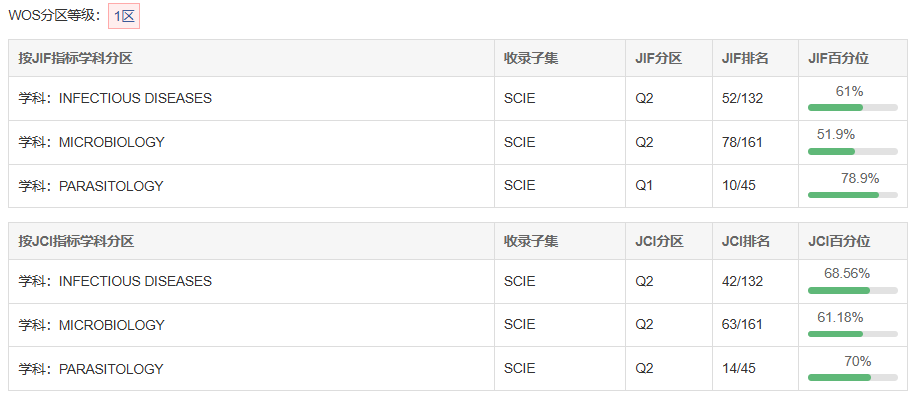The width and height of the screenshot is (911, 399).
Task: Click the JIF排名 header cell
Action: (755, 58)
